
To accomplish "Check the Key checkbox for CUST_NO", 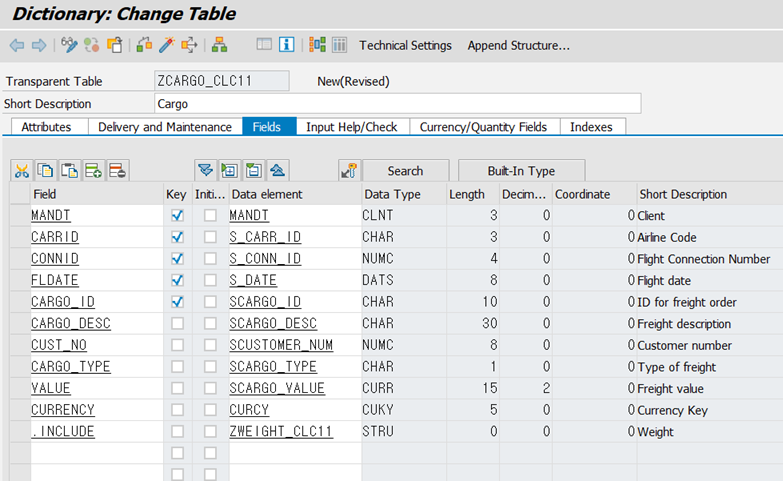I will [x=177, y=345].
